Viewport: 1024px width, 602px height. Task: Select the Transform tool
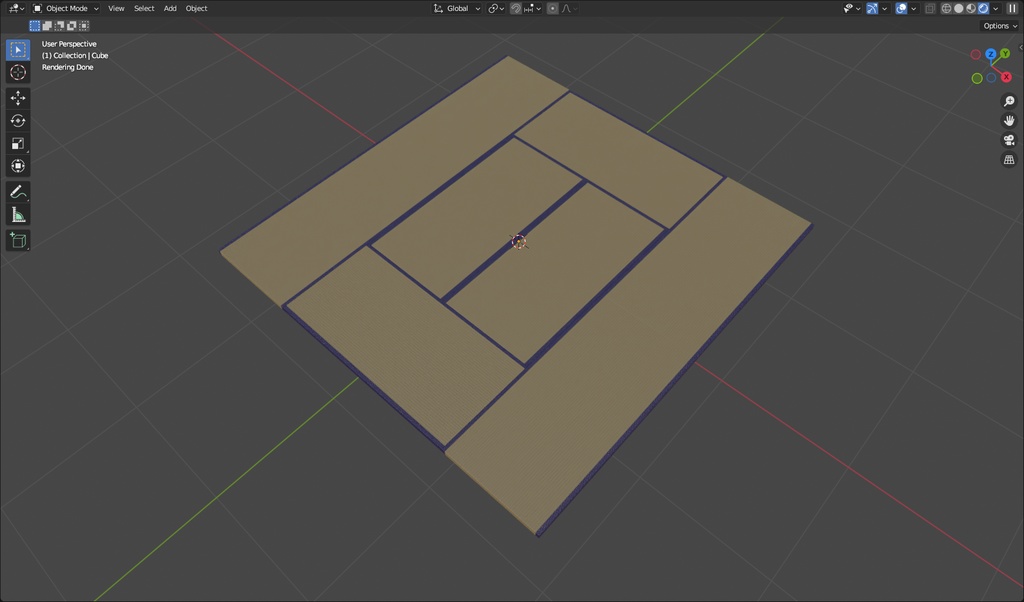pos(18,166)
